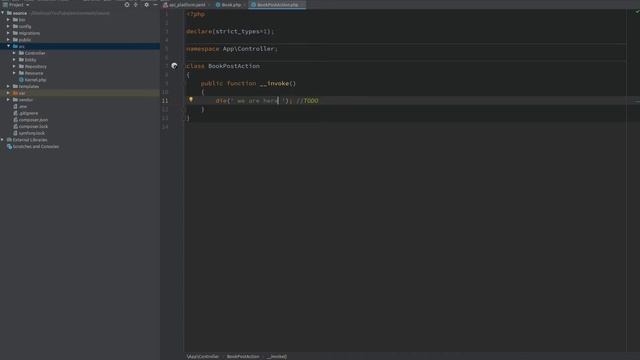This screenshot has width=640, height=360.
Task: Click the orange var folder icon
Action: click(15, 93)
